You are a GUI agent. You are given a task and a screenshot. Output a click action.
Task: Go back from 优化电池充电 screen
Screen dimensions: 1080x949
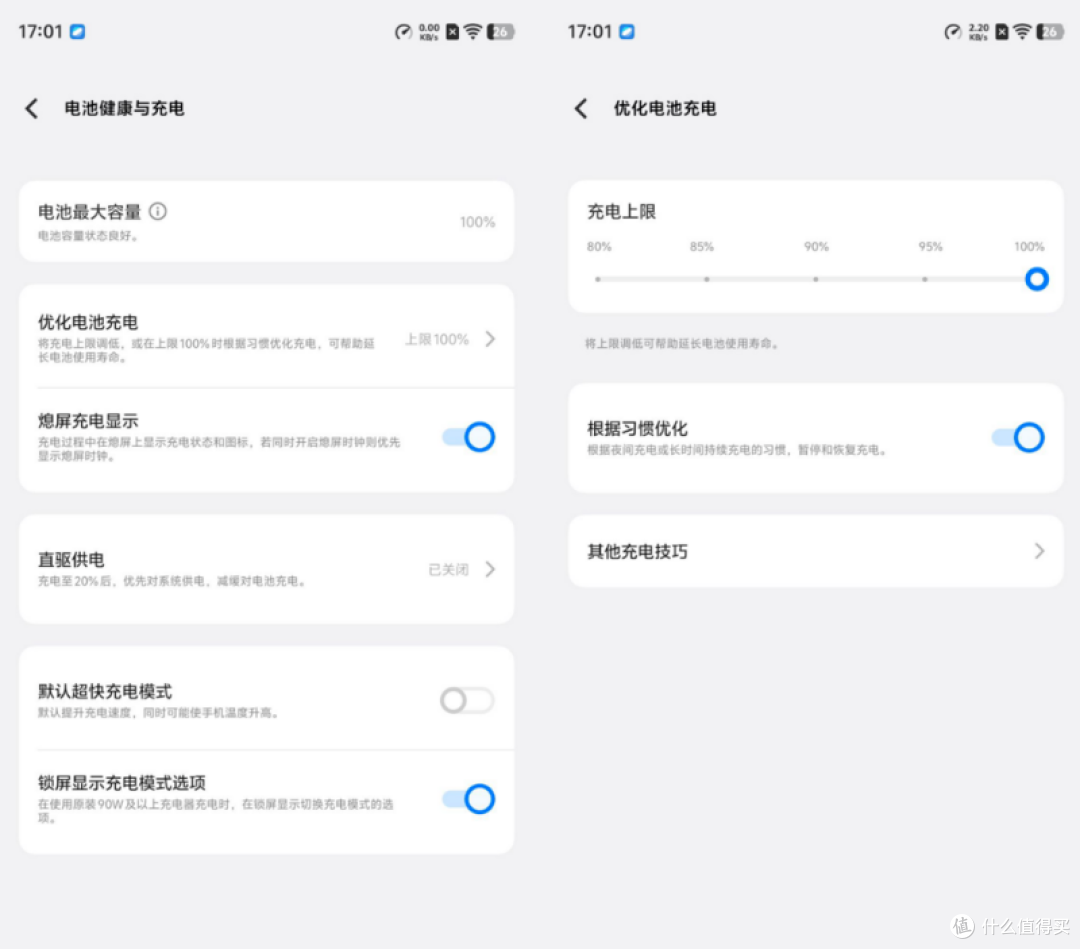coord(581,108)
